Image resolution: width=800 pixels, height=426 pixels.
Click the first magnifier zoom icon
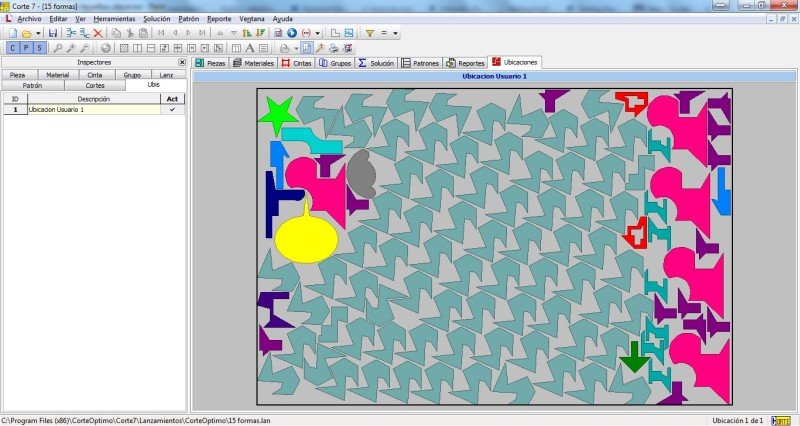coord(58,47)
